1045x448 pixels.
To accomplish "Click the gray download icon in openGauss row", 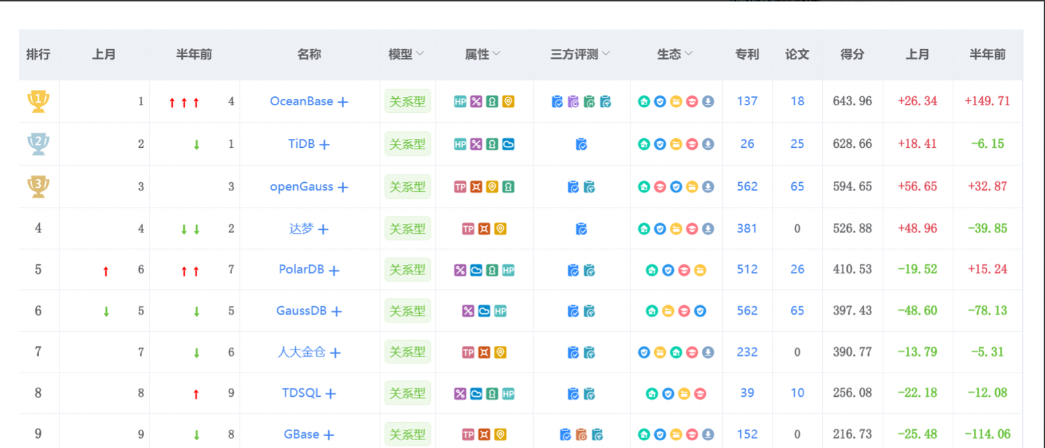I will coord(708,187).
